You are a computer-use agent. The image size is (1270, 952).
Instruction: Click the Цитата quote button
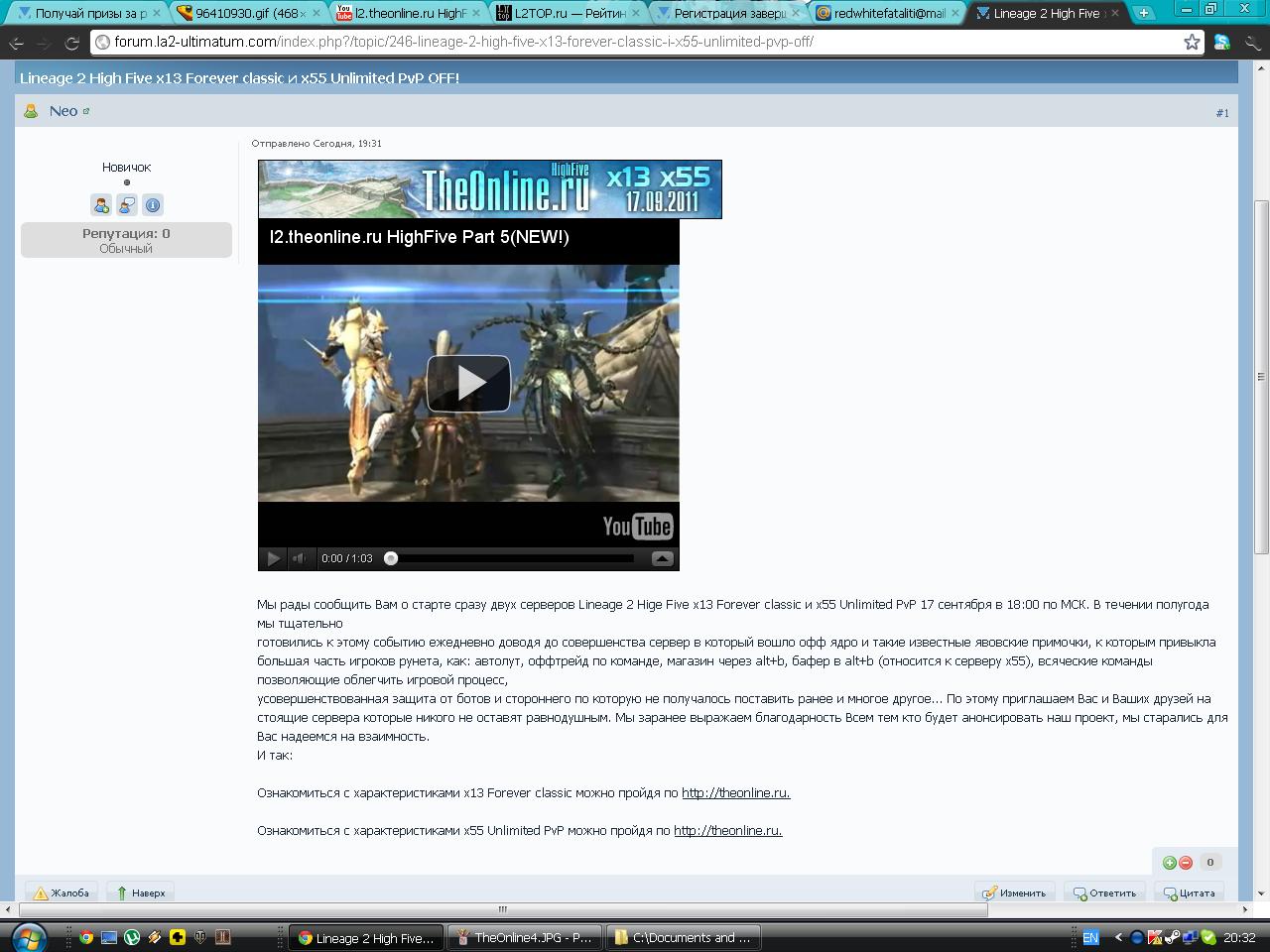(x=1189, y=892)
